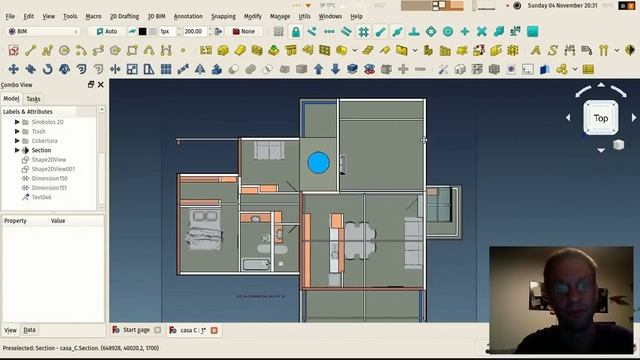
Task: Open the 3D BIM menu
Action: point(156,16)
